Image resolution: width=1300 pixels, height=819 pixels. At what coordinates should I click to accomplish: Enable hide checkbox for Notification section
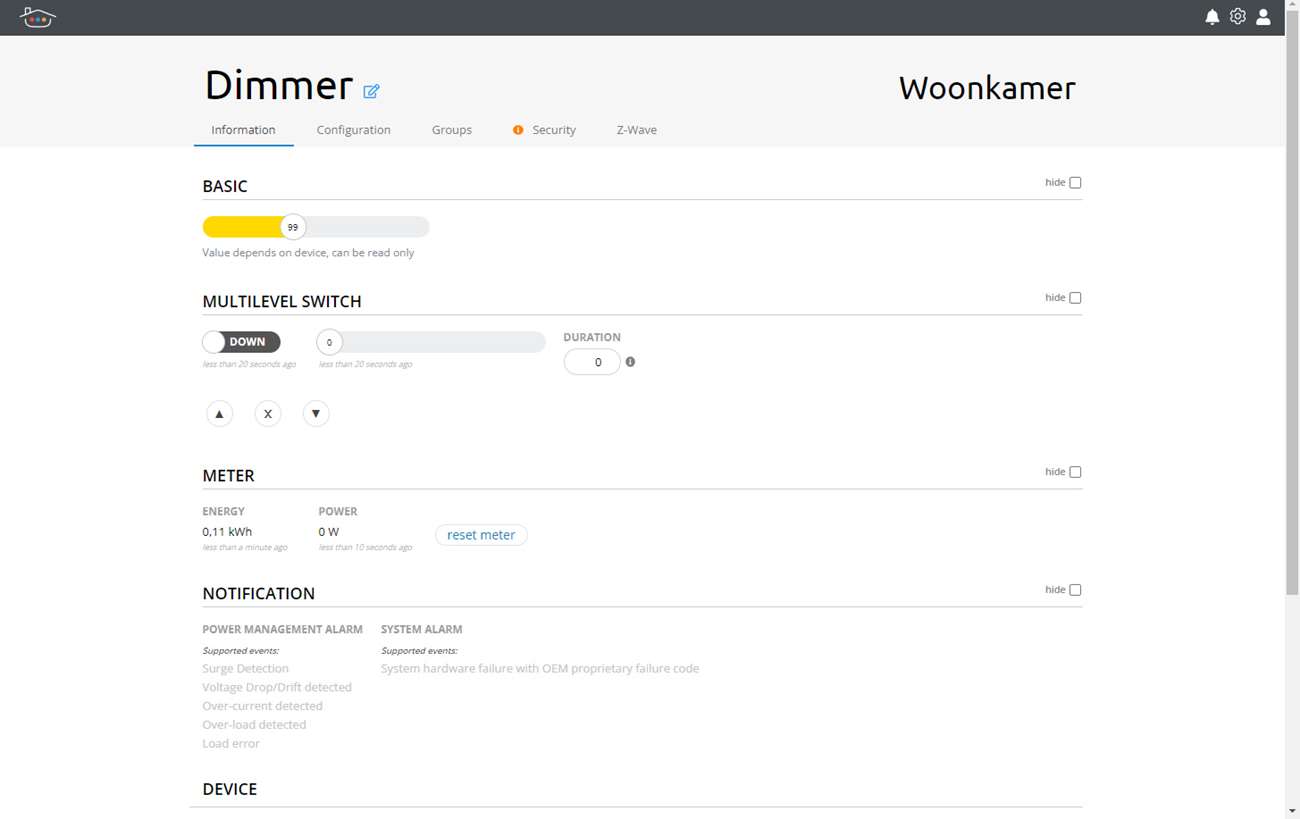[x=1075, y=590]
